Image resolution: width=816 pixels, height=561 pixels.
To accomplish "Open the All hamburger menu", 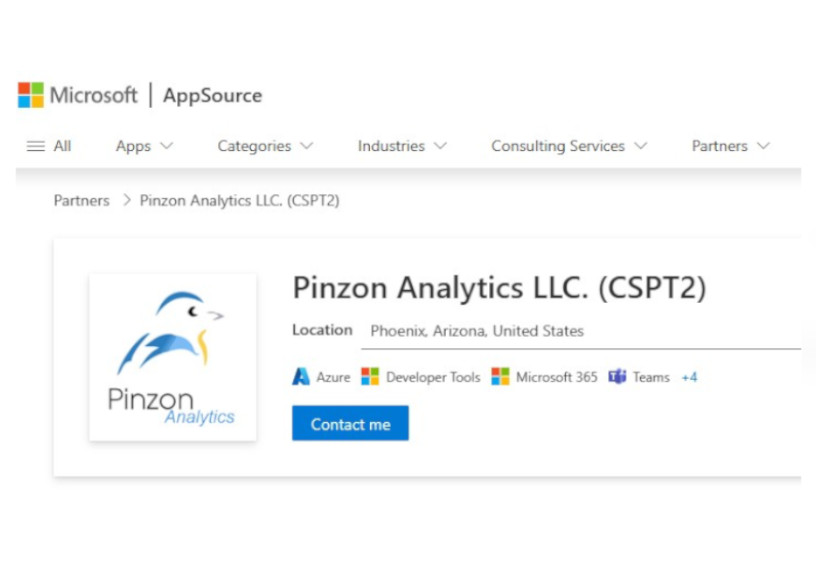I will click(x=49, y=146).
